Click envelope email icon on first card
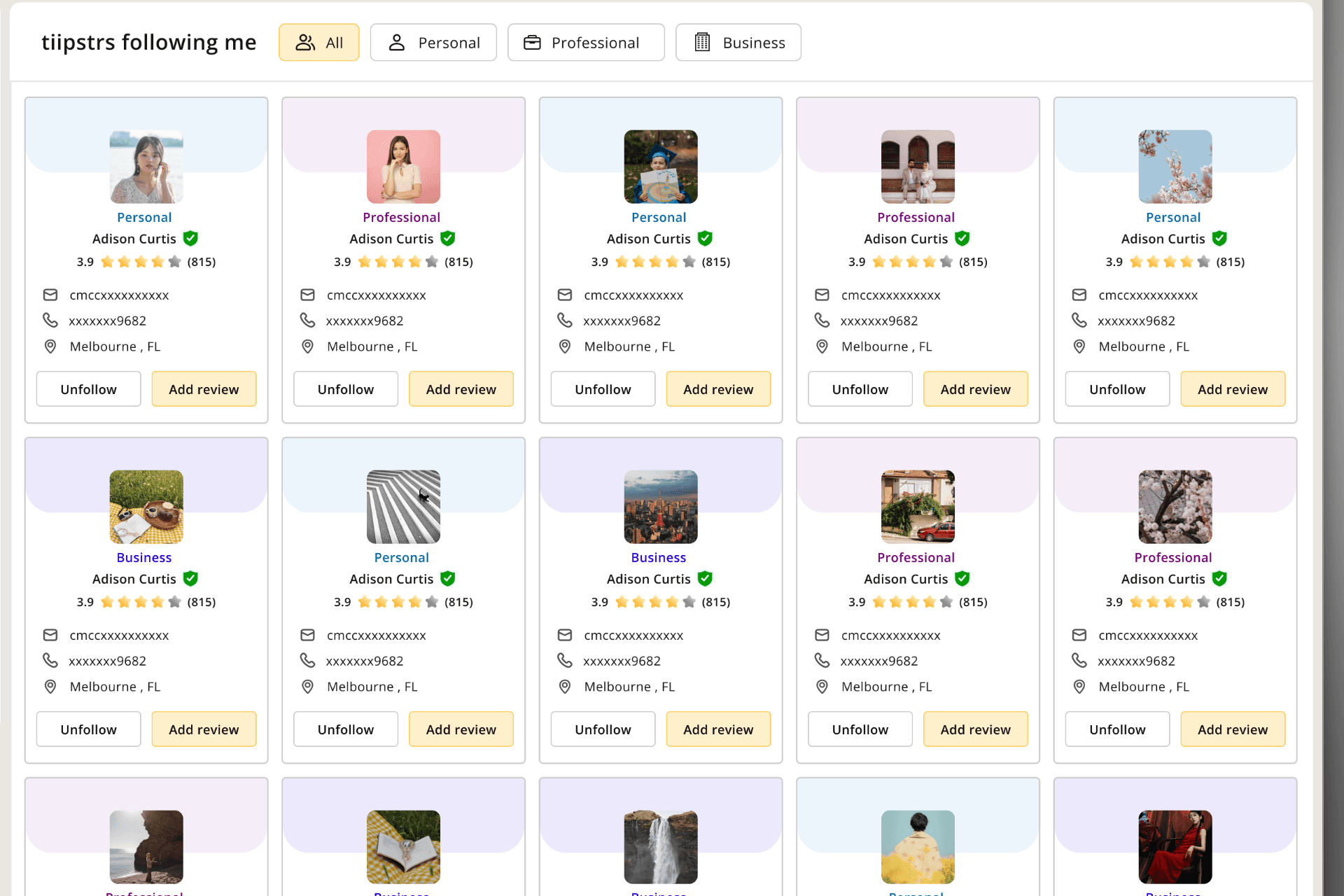 pos(50,295)
